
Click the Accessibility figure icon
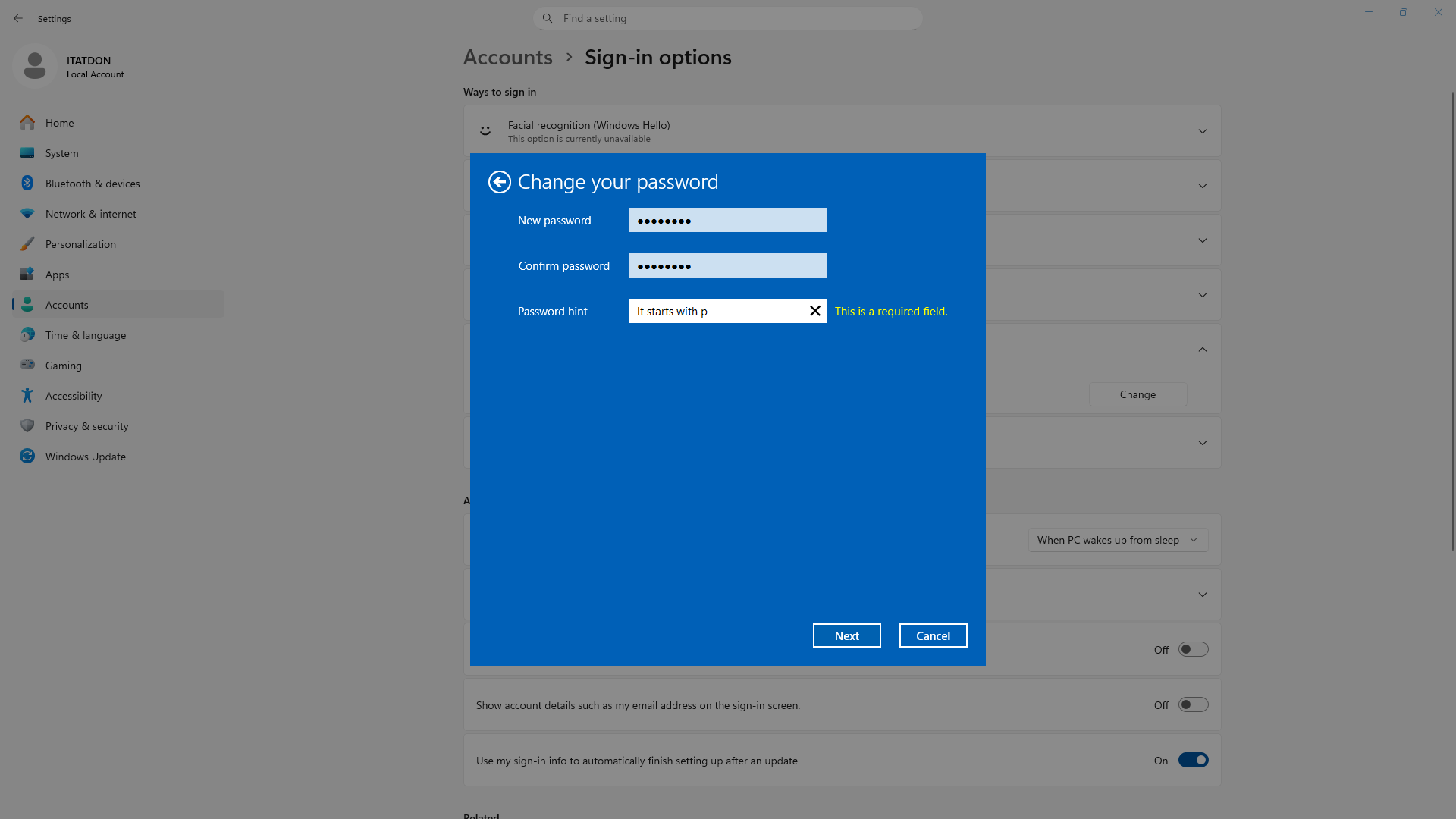[x=27, y=396]
